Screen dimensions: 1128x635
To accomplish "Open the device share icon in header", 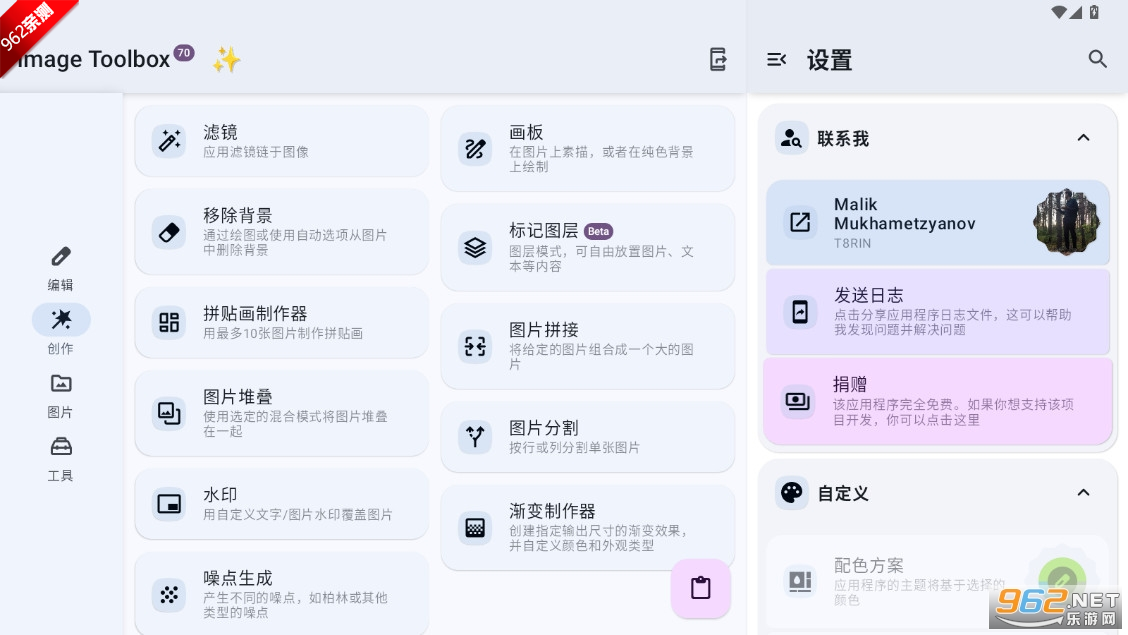I will (x=718, y=60).
